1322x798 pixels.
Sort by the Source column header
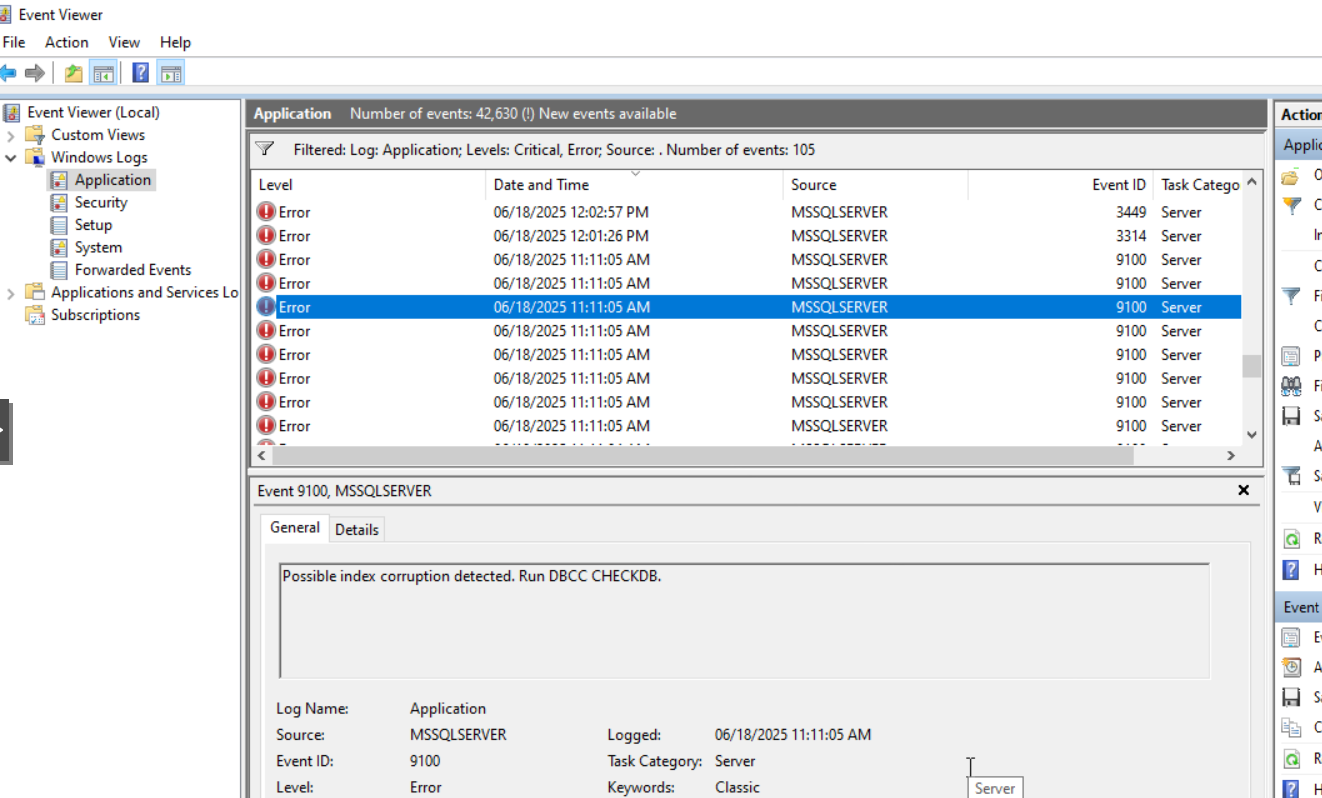pyautogui.click(x=876, y=184)
